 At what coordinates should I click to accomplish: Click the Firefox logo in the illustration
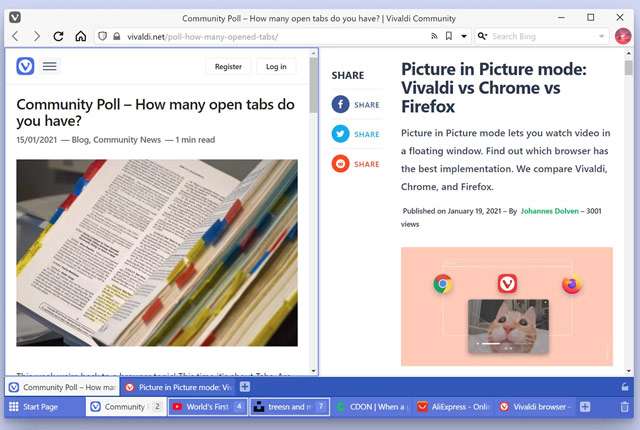click(572, 284)
